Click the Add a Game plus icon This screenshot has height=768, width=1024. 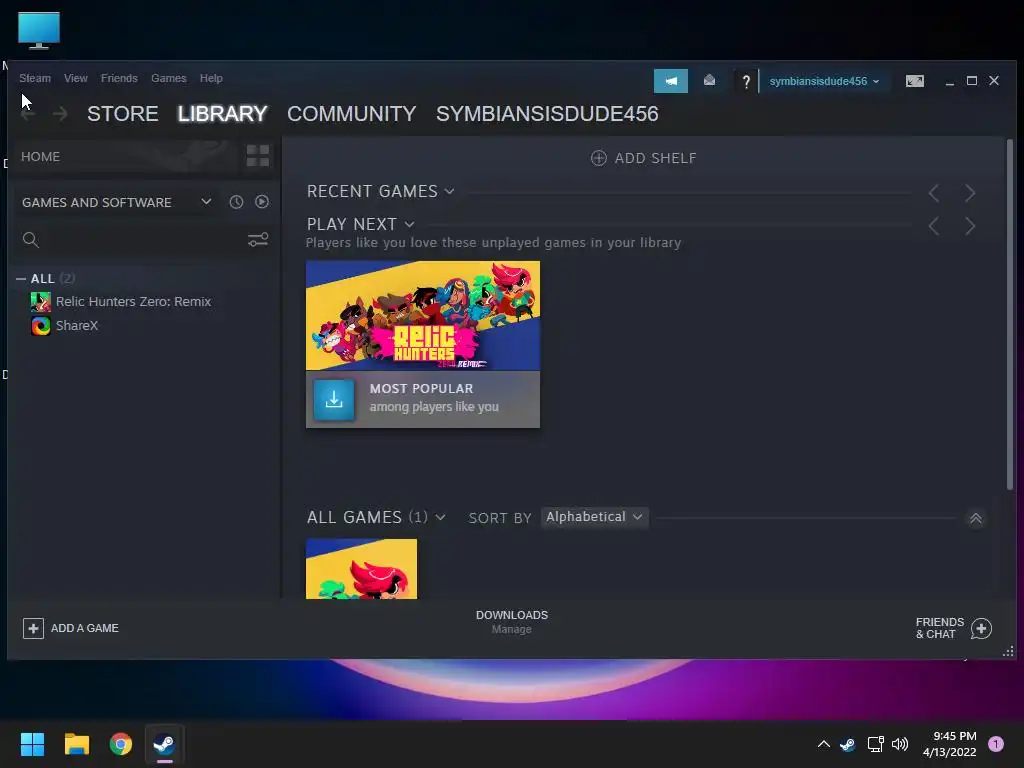coord(33,628)
